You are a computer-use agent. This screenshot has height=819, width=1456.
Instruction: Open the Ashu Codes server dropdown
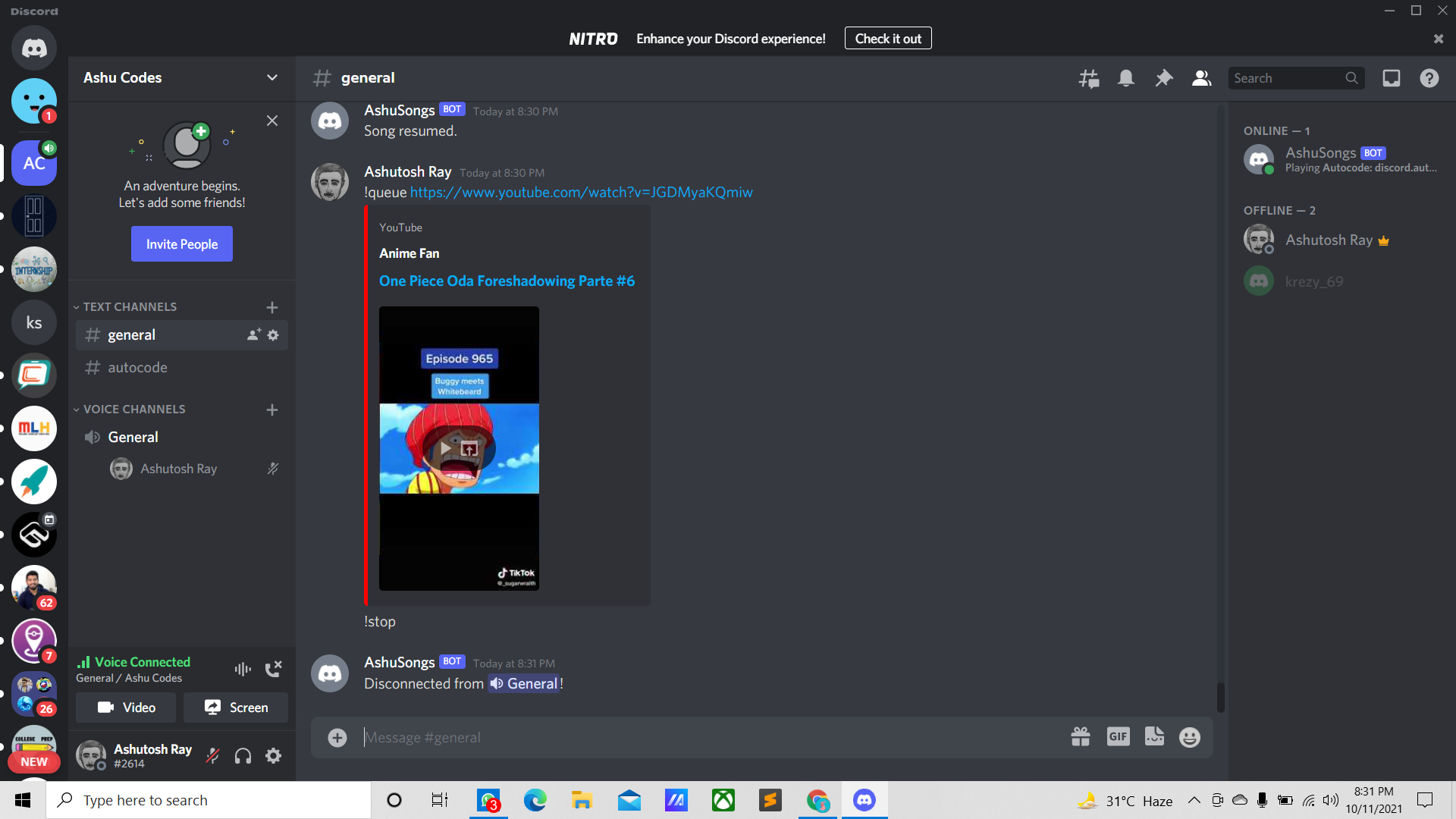271,77
